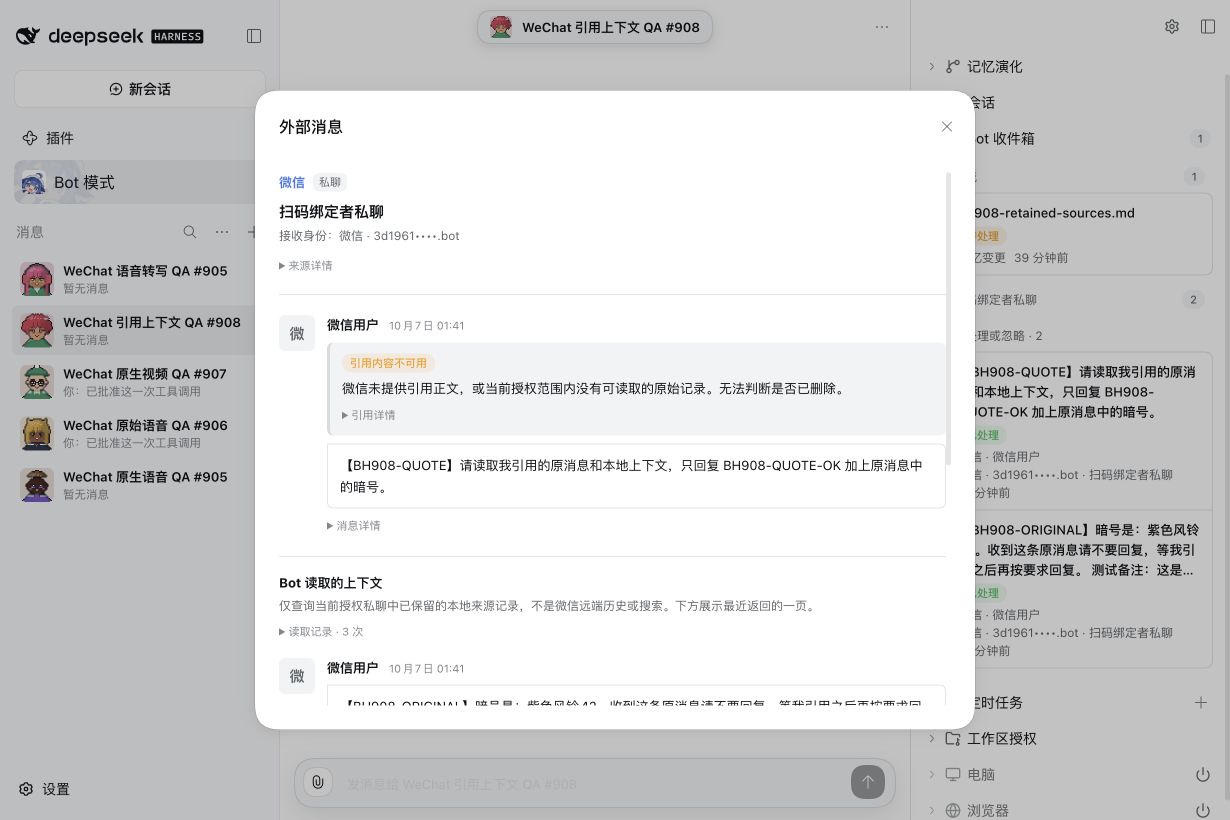The height and width of the screenshot is (820, 1230).
Task: Click the BH908-QUOTE message bubble in the dialog
Action: click(x=636, y=476)
